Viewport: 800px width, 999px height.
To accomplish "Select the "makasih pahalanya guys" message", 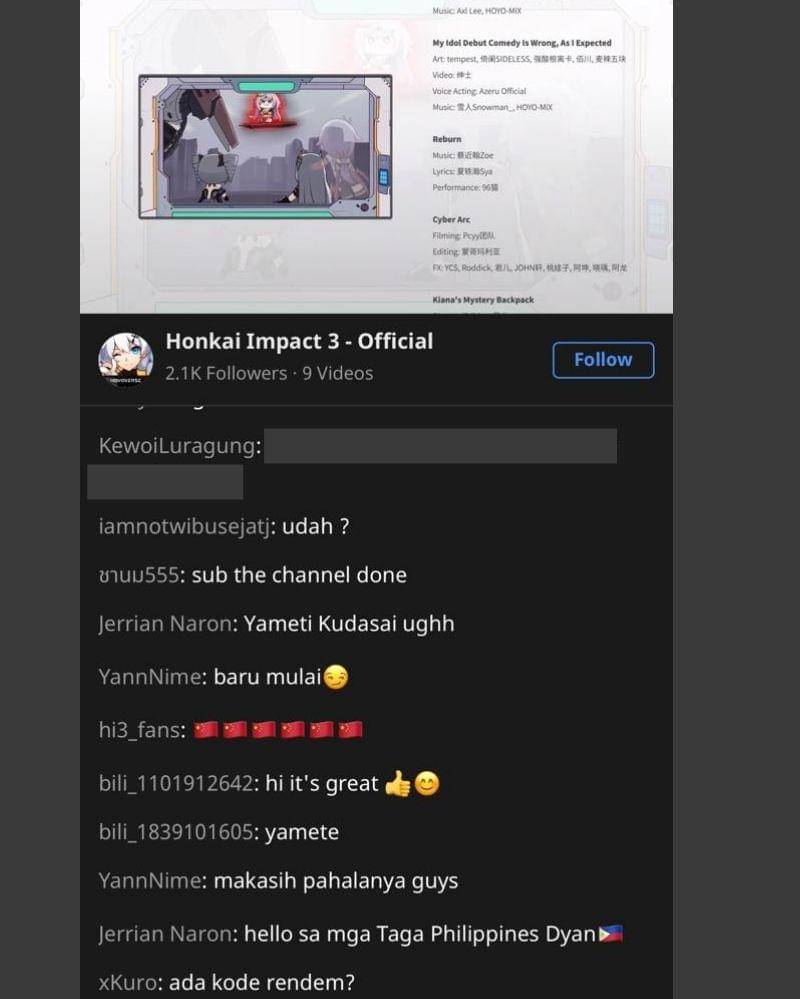I will click(336, 880).
